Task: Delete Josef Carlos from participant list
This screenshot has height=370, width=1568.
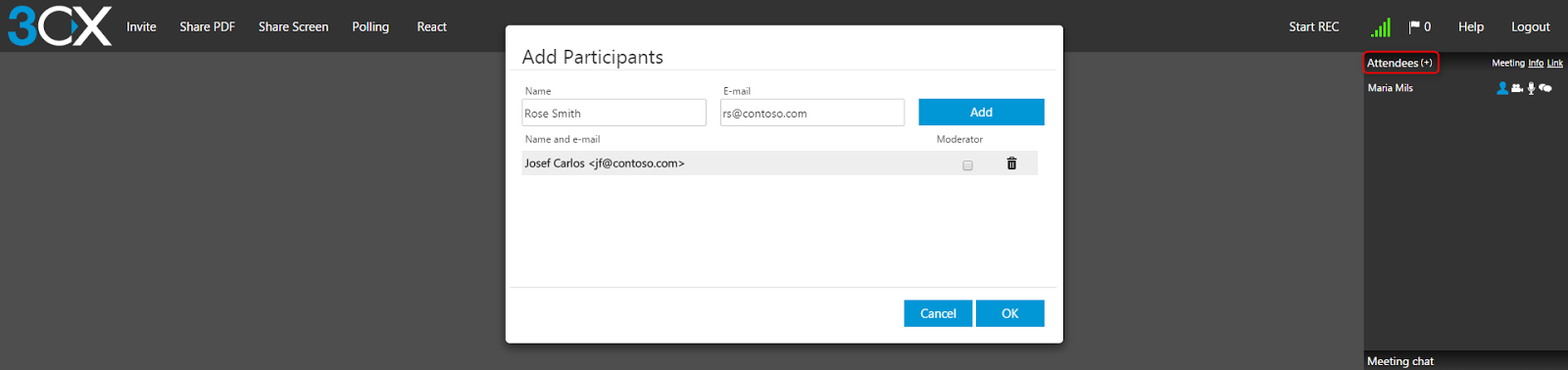Action: point(1011,163)
